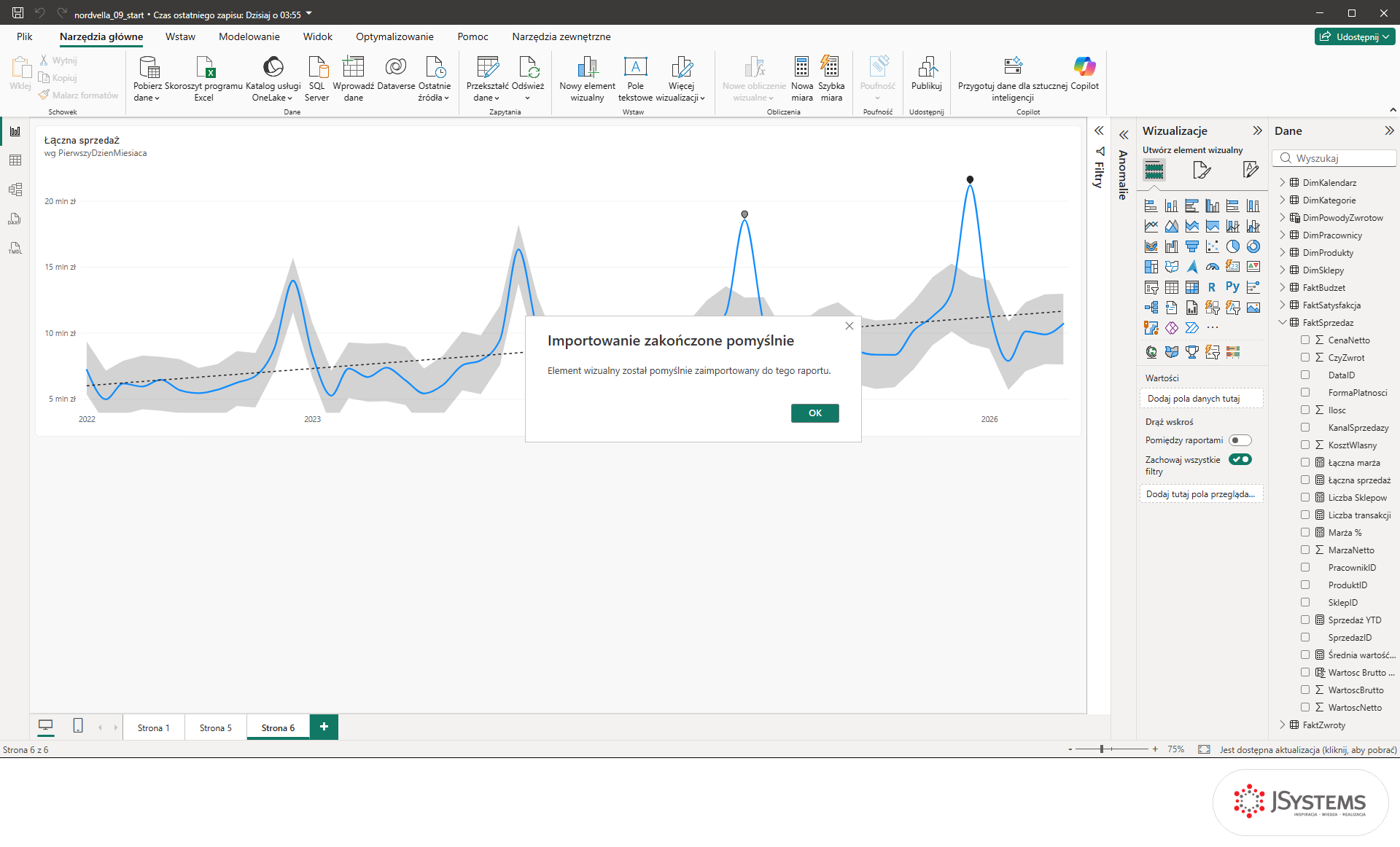
Task: Switch to table view in left sidebar
Action: [15, 160]
